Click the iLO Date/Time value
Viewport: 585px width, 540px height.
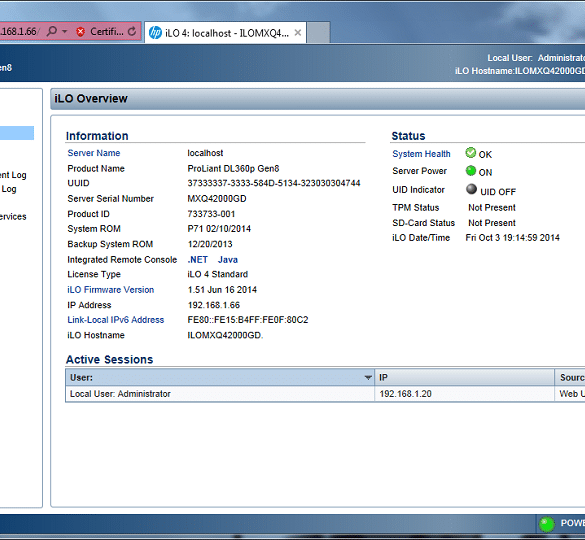(x=512, y=238)
